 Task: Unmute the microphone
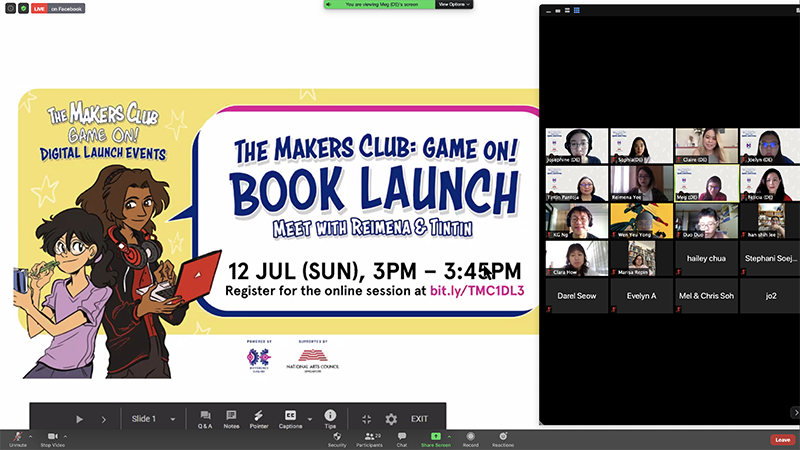point(18,439)
